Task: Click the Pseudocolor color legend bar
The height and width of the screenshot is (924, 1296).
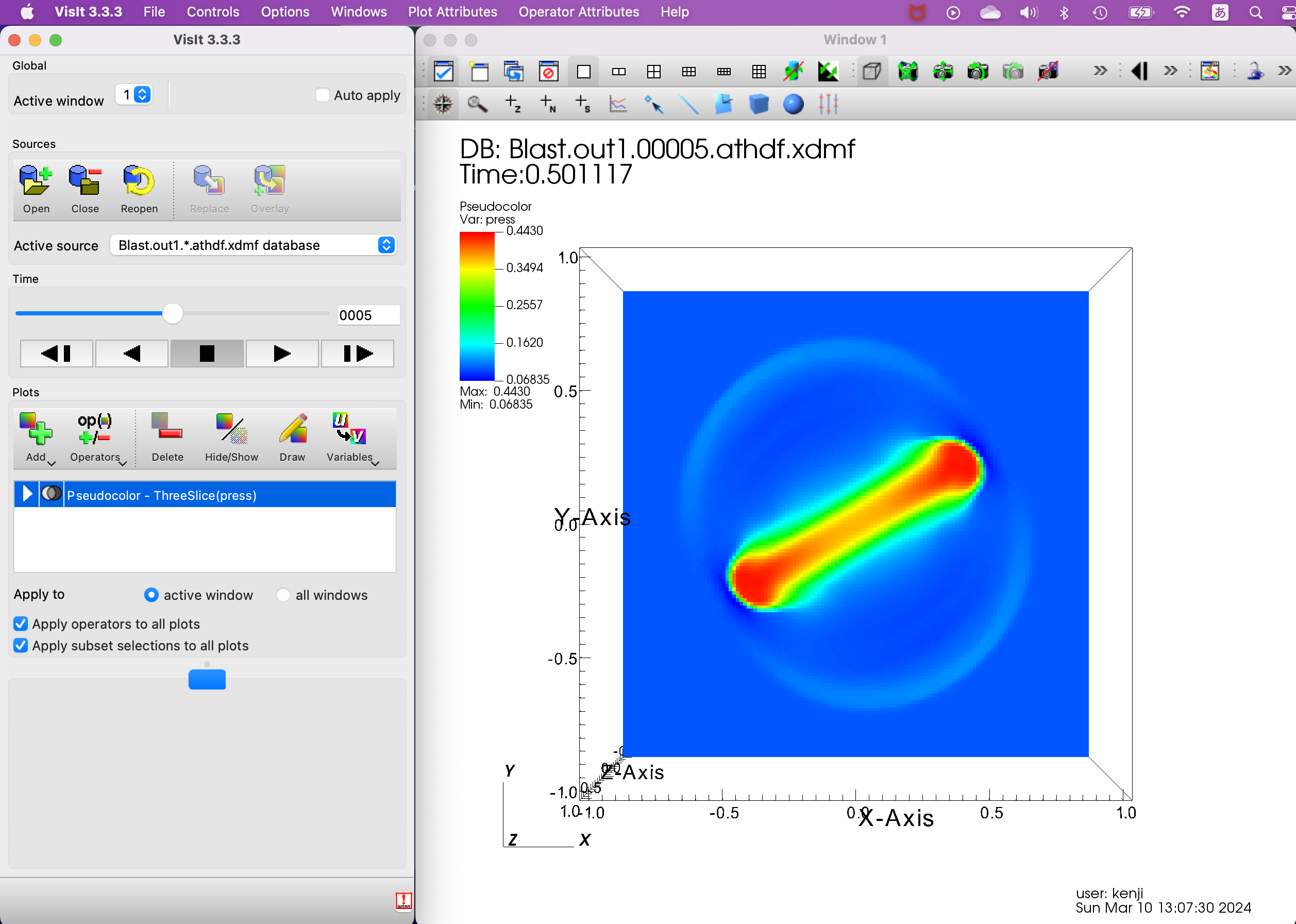Action: pos(477,306)
